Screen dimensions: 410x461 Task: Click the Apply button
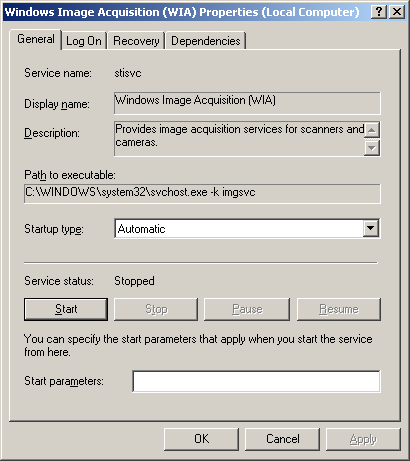click(x=363, y=439)
